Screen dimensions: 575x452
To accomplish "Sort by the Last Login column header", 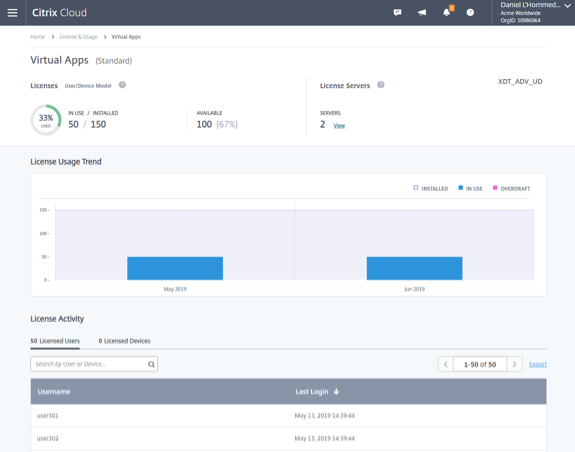I will [x=312, y=392].
